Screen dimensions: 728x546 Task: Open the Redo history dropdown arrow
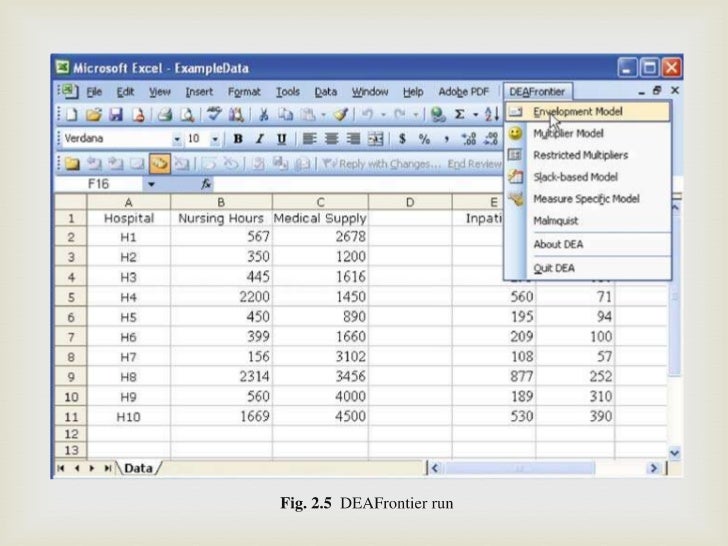point(416,114)
